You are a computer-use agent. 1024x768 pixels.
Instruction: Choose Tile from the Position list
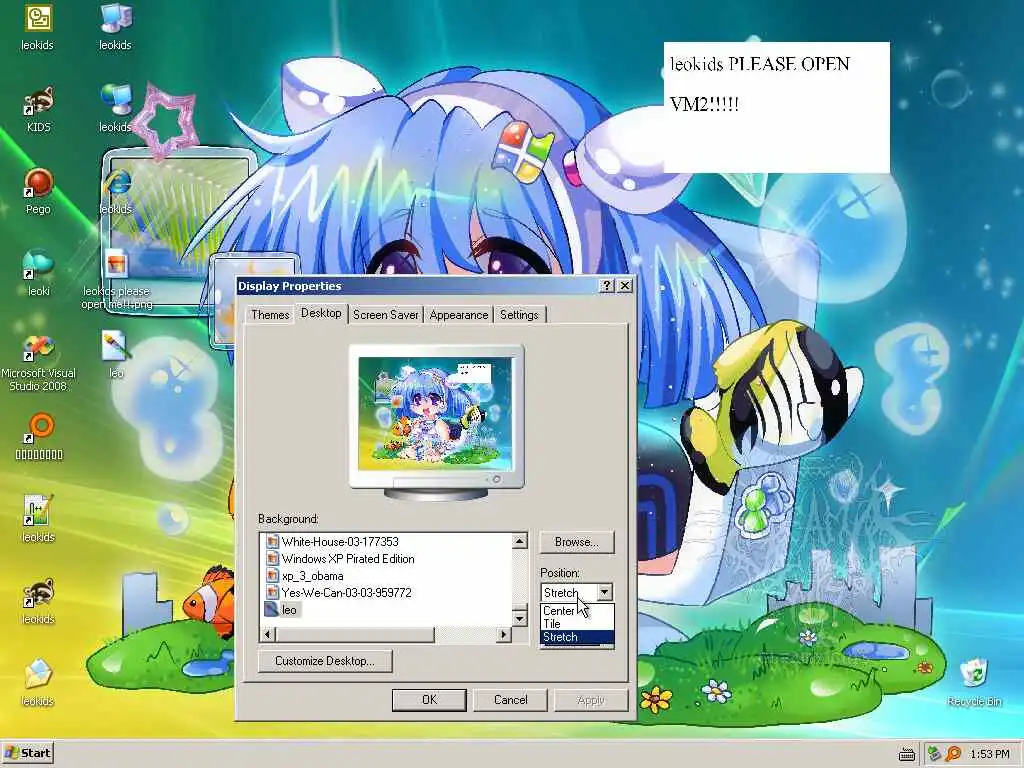(577, 624)
